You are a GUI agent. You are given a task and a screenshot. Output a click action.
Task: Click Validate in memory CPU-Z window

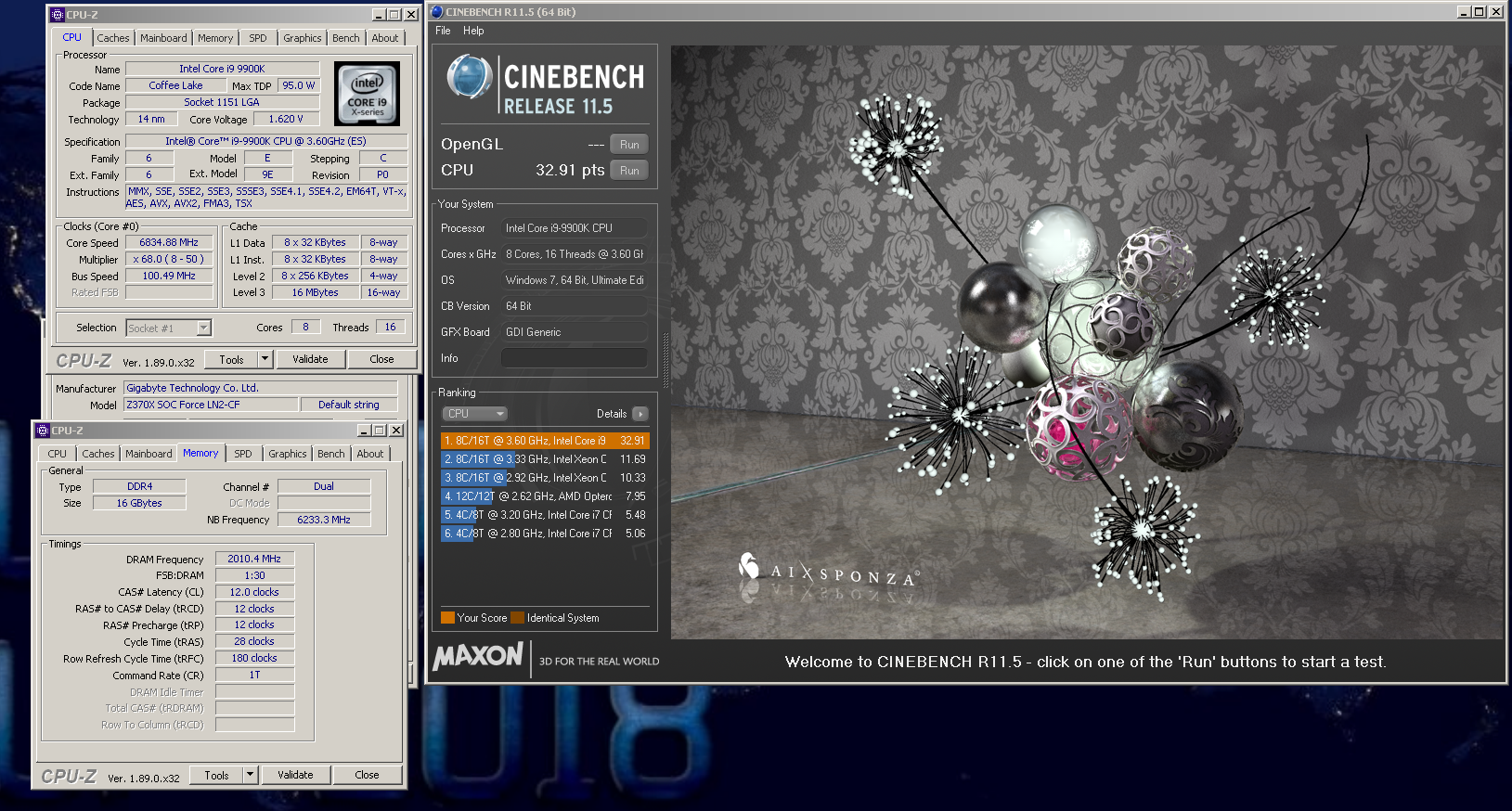point(295,775)
